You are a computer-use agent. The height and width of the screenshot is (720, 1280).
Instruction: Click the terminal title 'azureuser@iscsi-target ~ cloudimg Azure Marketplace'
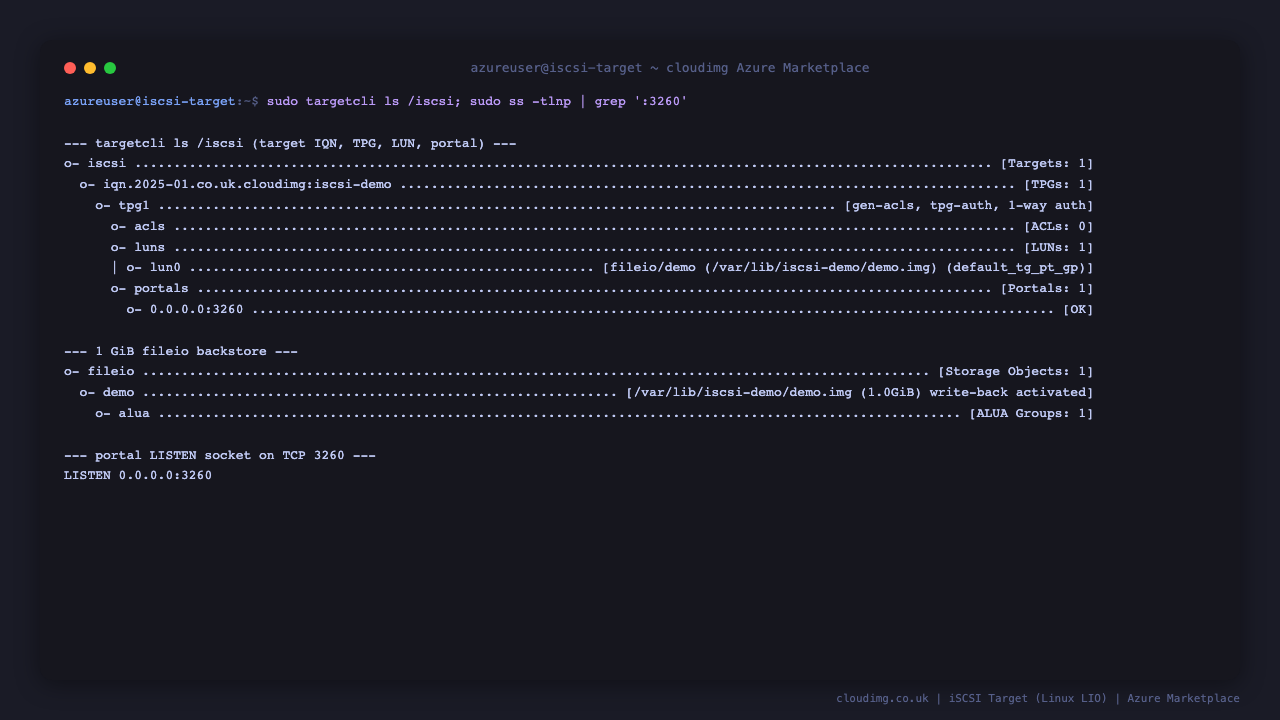pos(670,68)
